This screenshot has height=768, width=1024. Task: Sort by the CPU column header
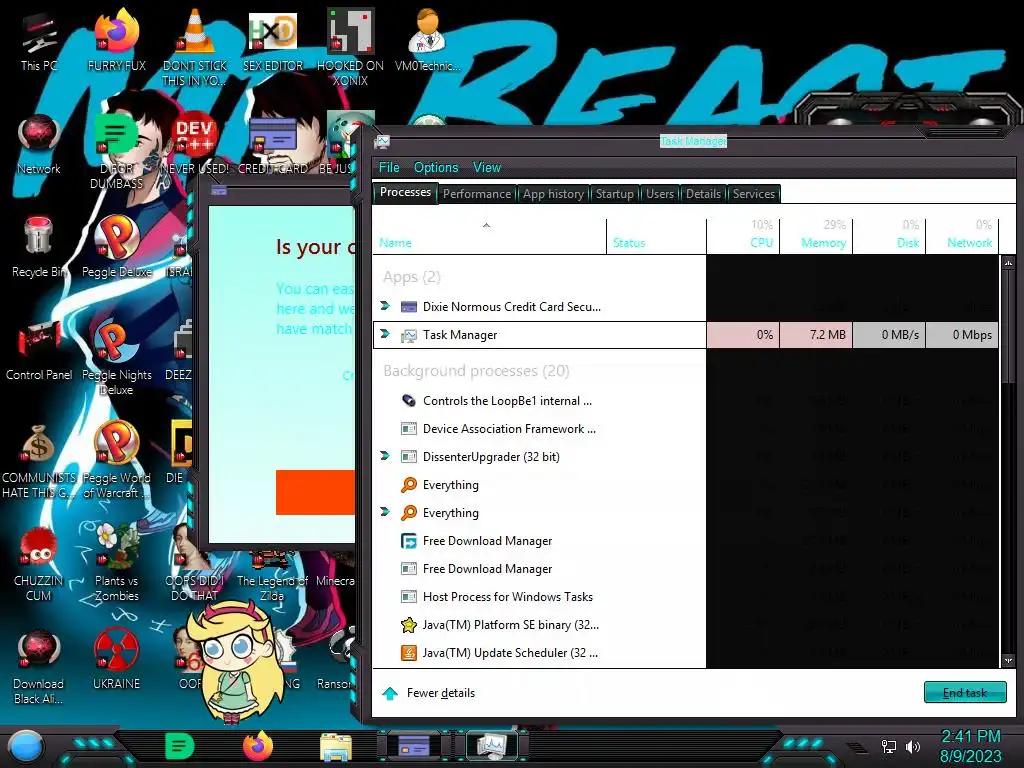pyautogui.click(x=743, y=236)
